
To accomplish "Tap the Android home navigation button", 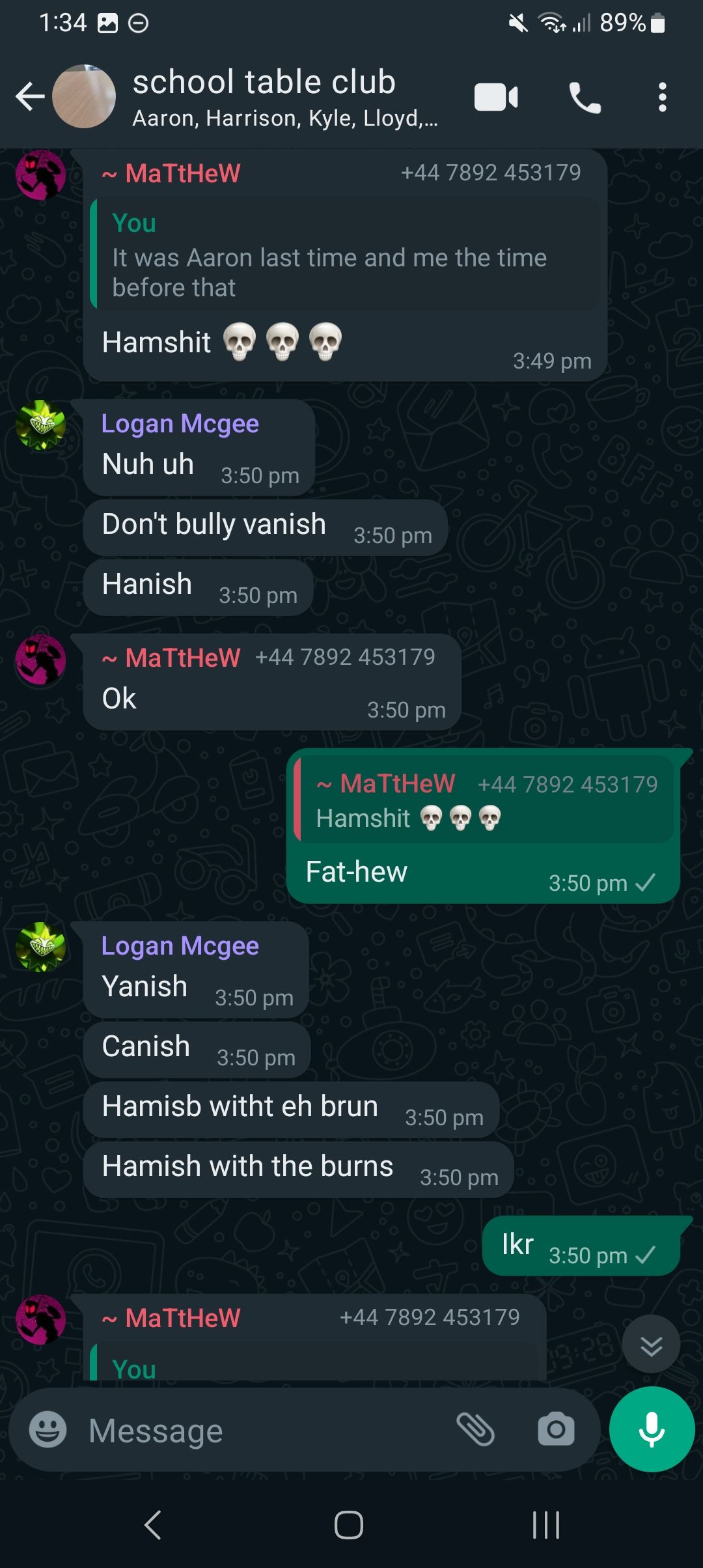I will [349, 1525].
